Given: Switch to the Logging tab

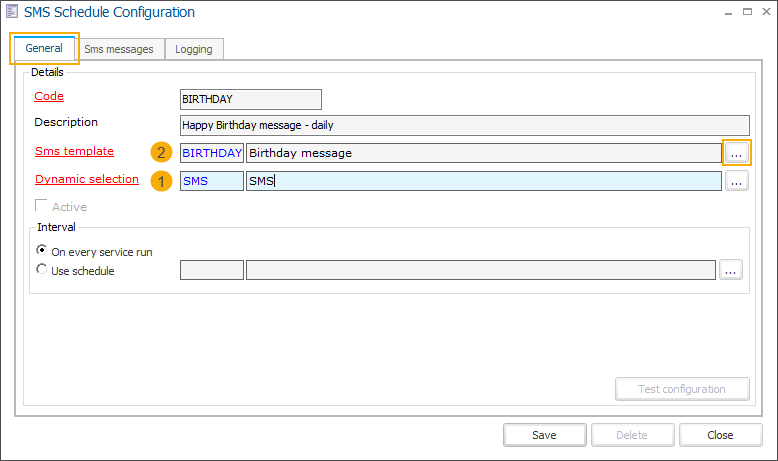Looking at the screenshot, I should tap(194, 49).
